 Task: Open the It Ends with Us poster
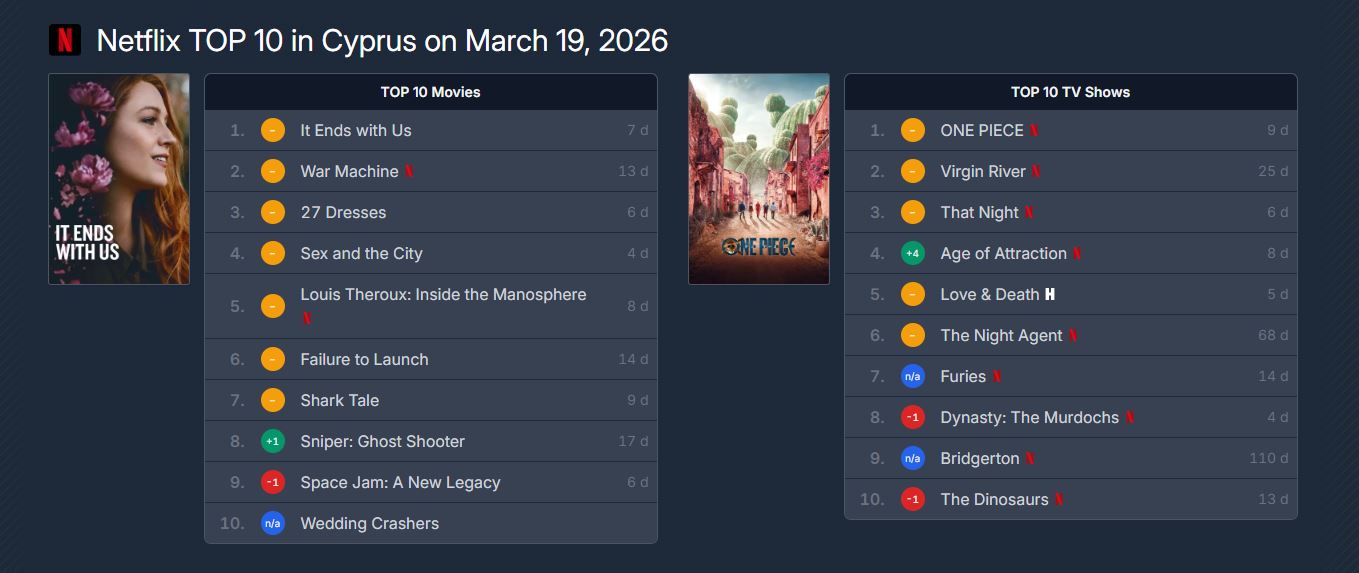point(119,179)
